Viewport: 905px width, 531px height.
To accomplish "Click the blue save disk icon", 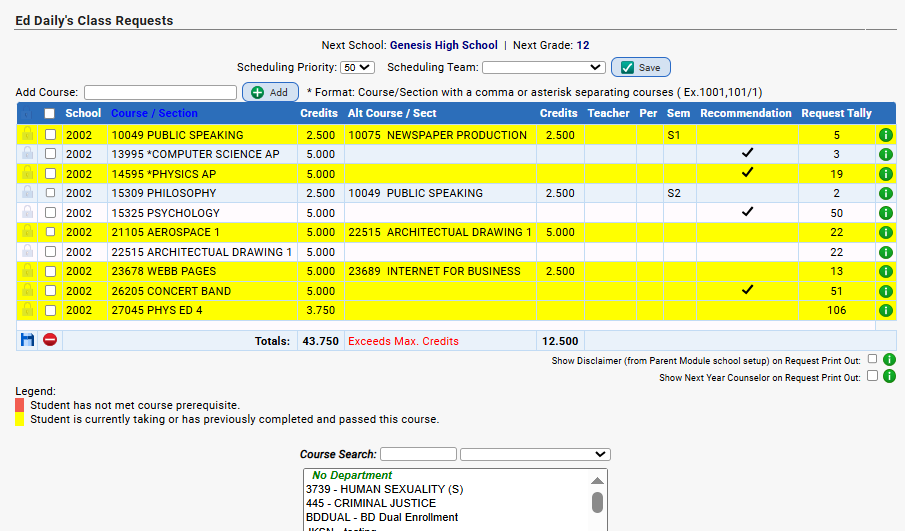I will pyautogui.click(x=27, y=340).
